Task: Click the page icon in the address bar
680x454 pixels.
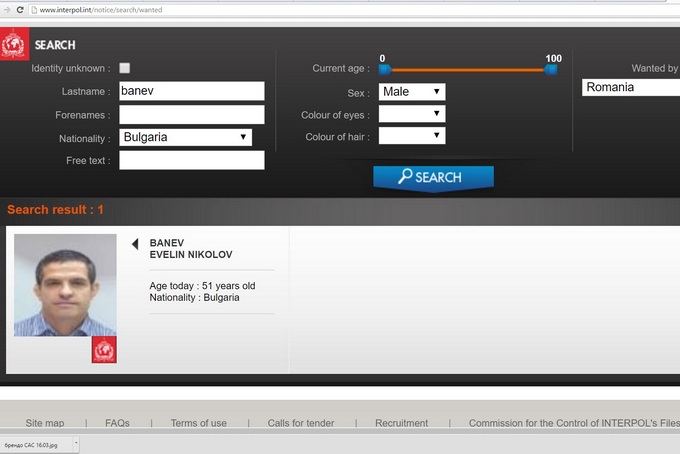Action: [33, 9]
